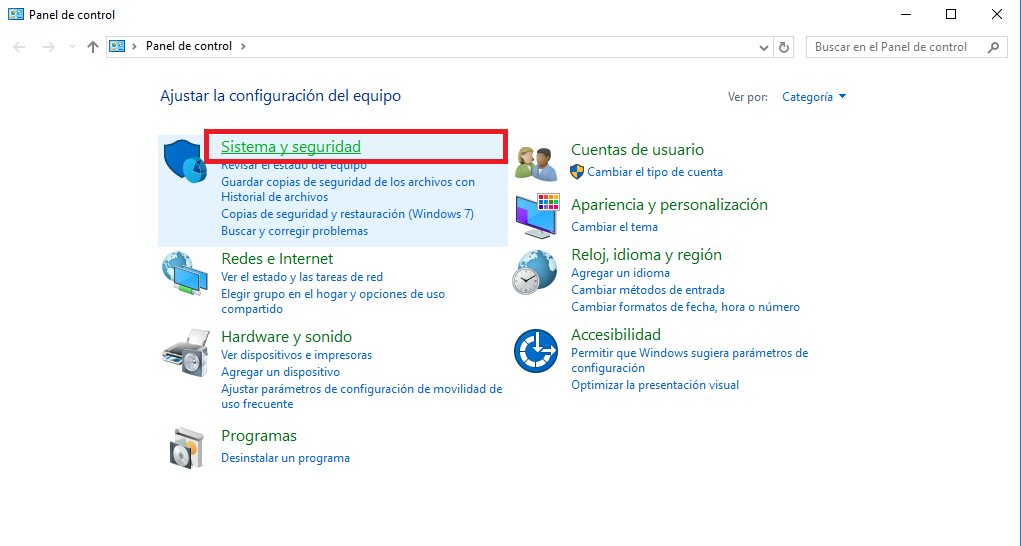Click the Control Panel icon in address bar
The height and width of the screenshot is (546, 1021).
click(x=117, y=46)
